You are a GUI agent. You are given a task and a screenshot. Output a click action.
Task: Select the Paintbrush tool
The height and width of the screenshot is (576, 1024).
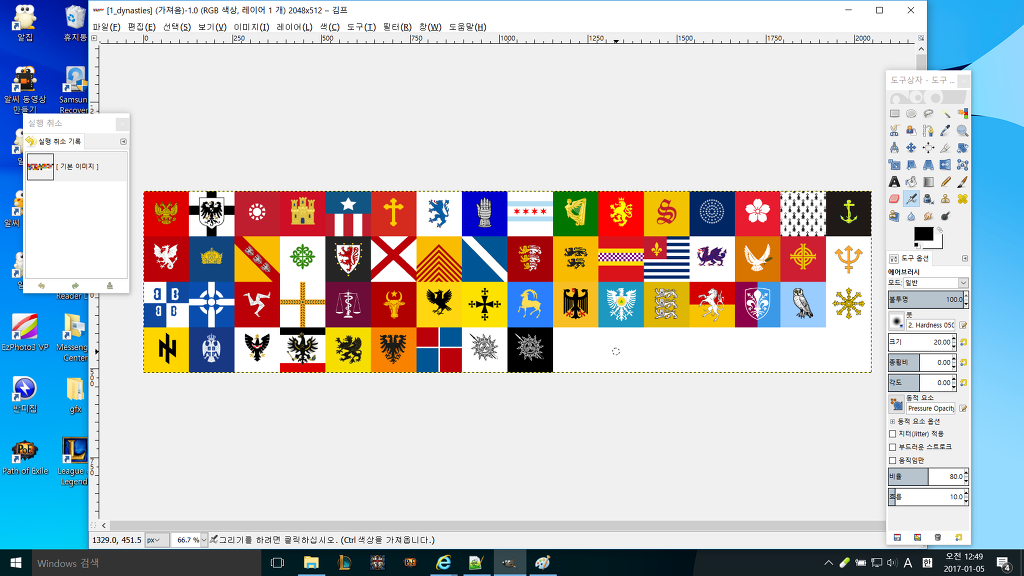[x=962, y=182]
